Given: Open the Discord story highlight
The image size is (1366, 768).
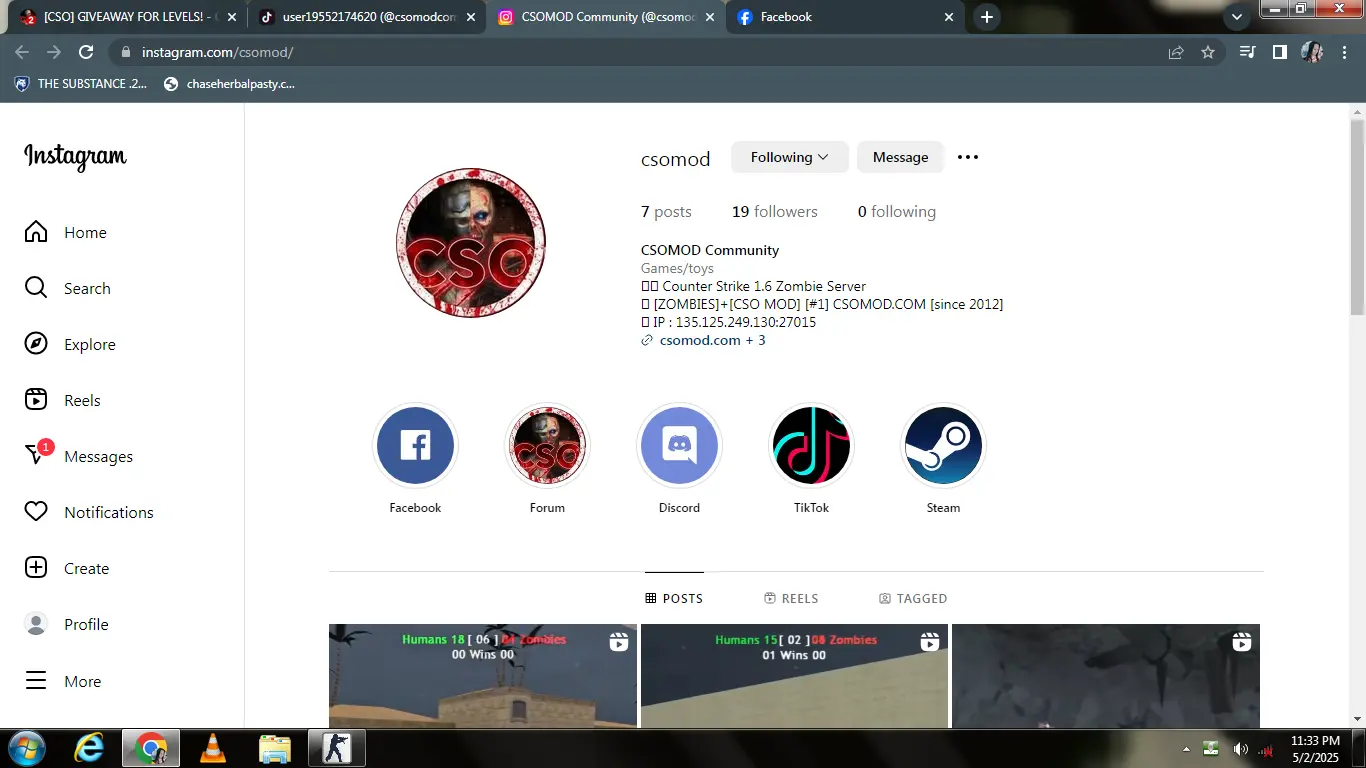Looking at the screenshot, I should point(679,446).
